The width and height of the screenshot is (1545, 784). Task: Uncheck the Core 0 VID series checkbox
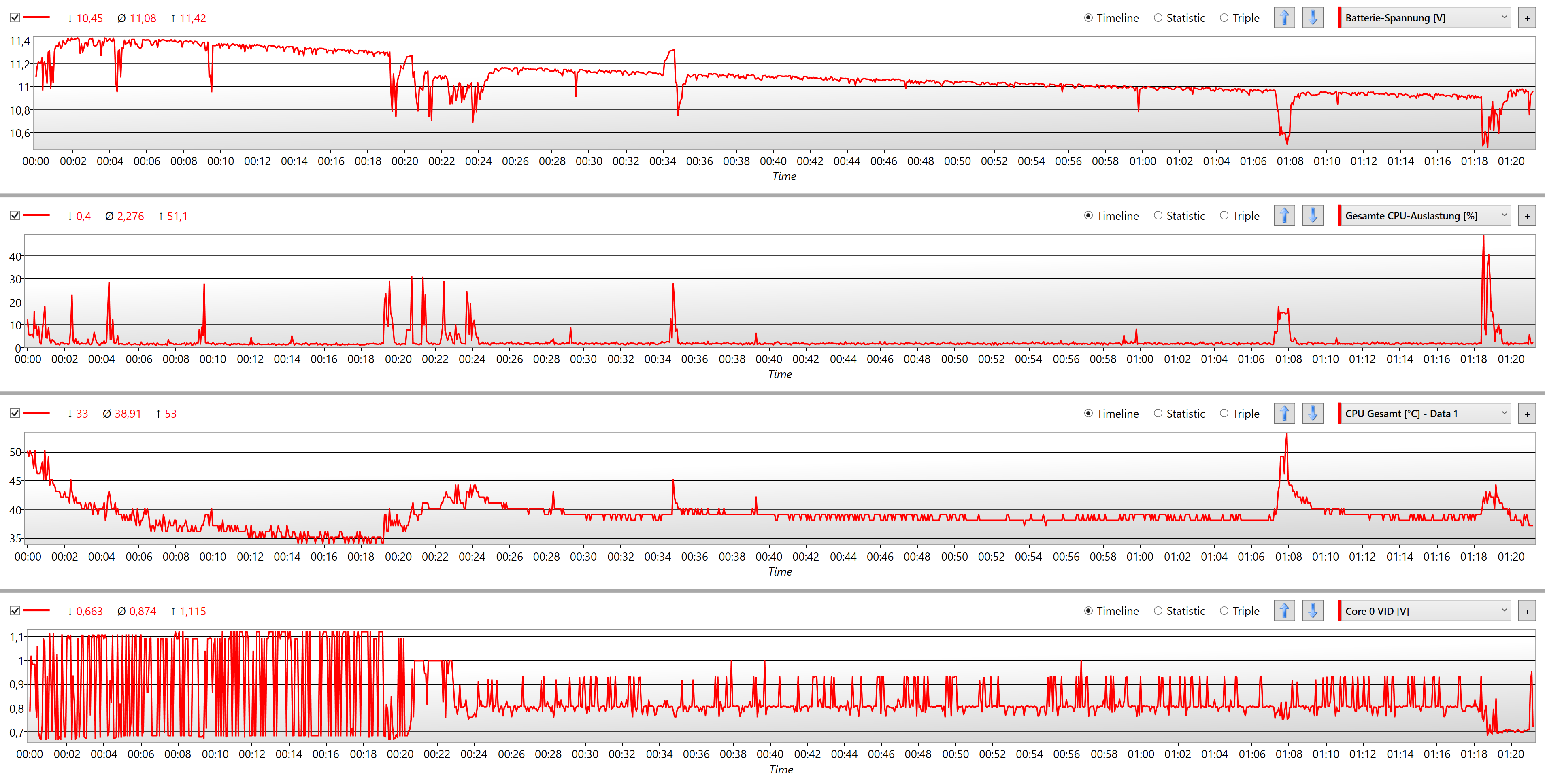[x=15, y=611]
